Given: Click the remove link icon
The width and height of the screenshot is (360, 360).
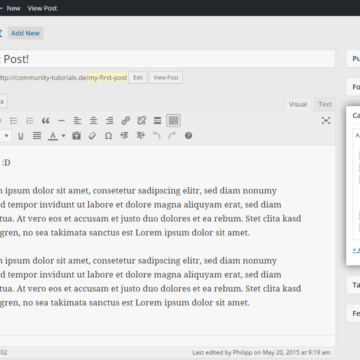Looking at the screenshot, I should pos(141,121).
